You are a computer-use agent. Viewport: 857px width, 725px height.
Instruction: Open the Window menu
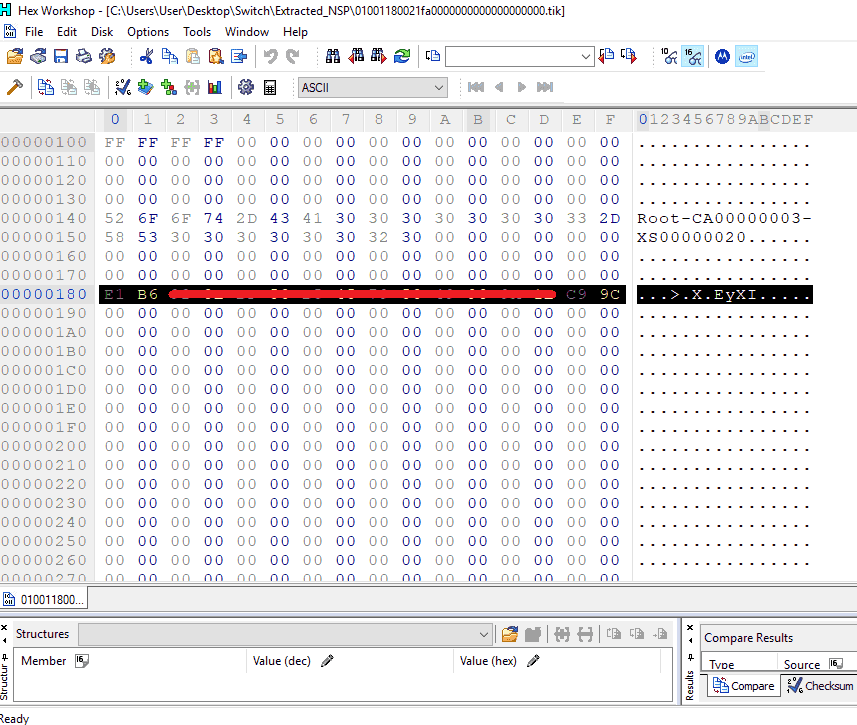coord(247,32)
